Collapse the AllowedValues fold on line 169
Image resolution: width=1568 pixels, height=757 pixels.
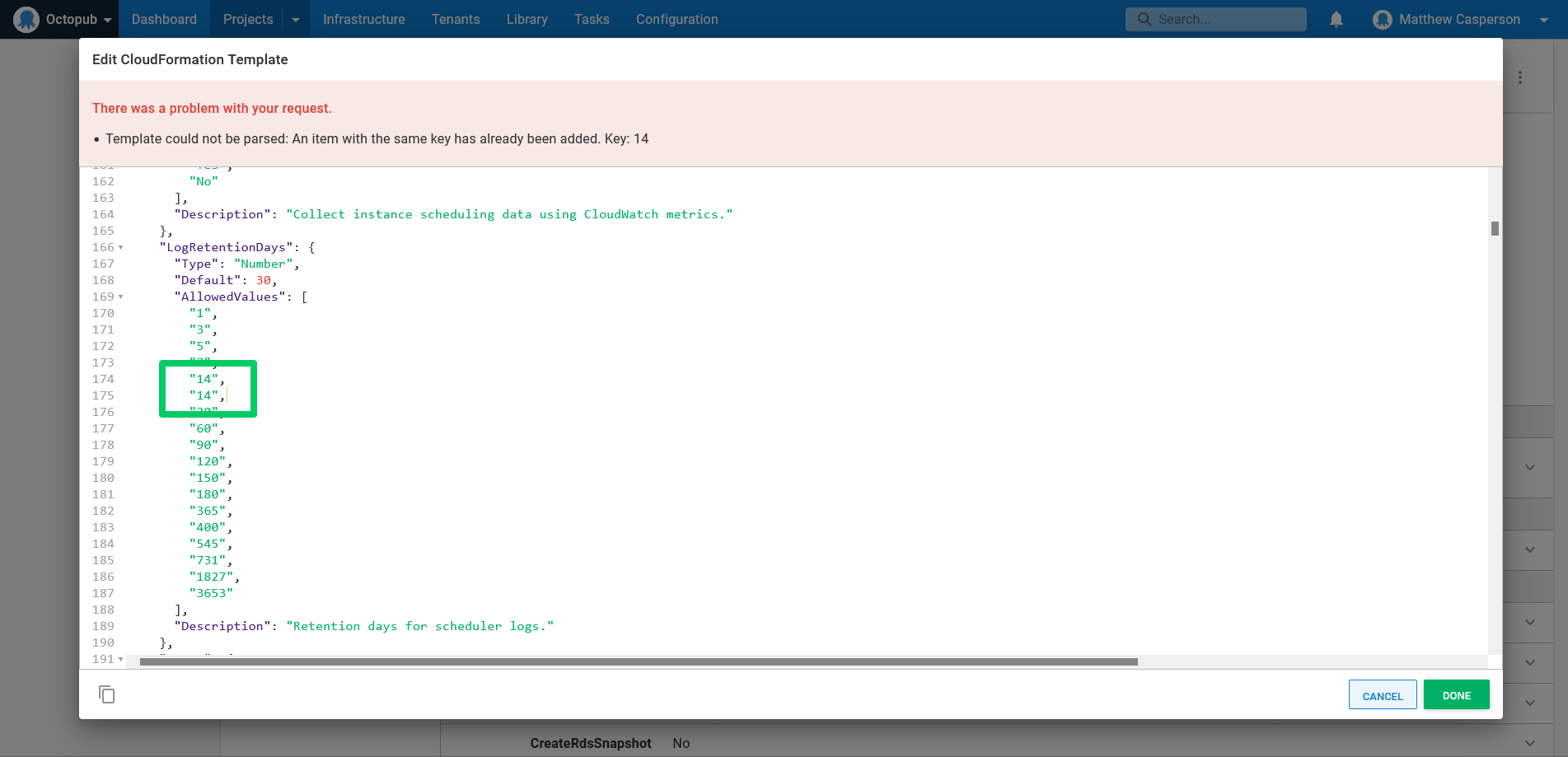[120, 297]
